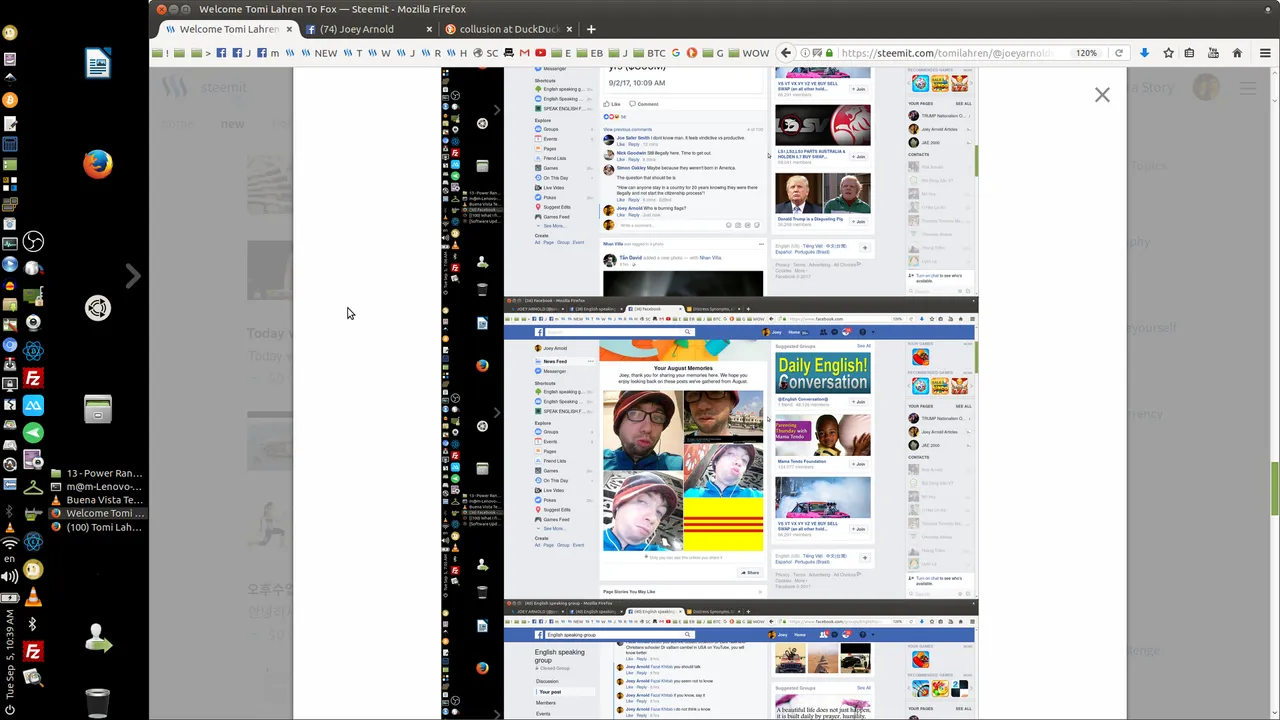Open the YouTube bookmark icon
This screenshot has width=1280, height=720.
coord(540,53)
